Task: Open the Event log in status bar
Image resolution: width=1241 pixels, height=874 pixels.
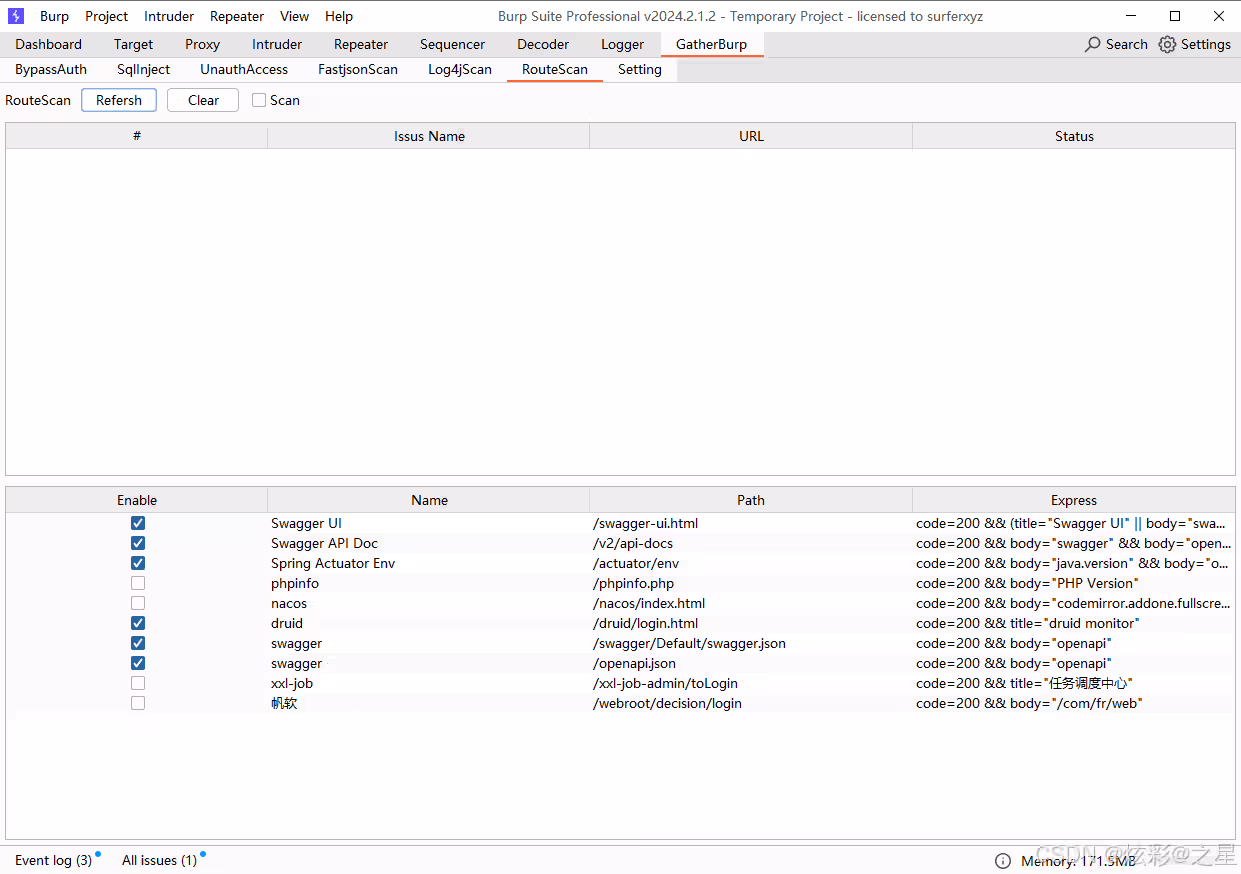Action: [x=53, y=860]
